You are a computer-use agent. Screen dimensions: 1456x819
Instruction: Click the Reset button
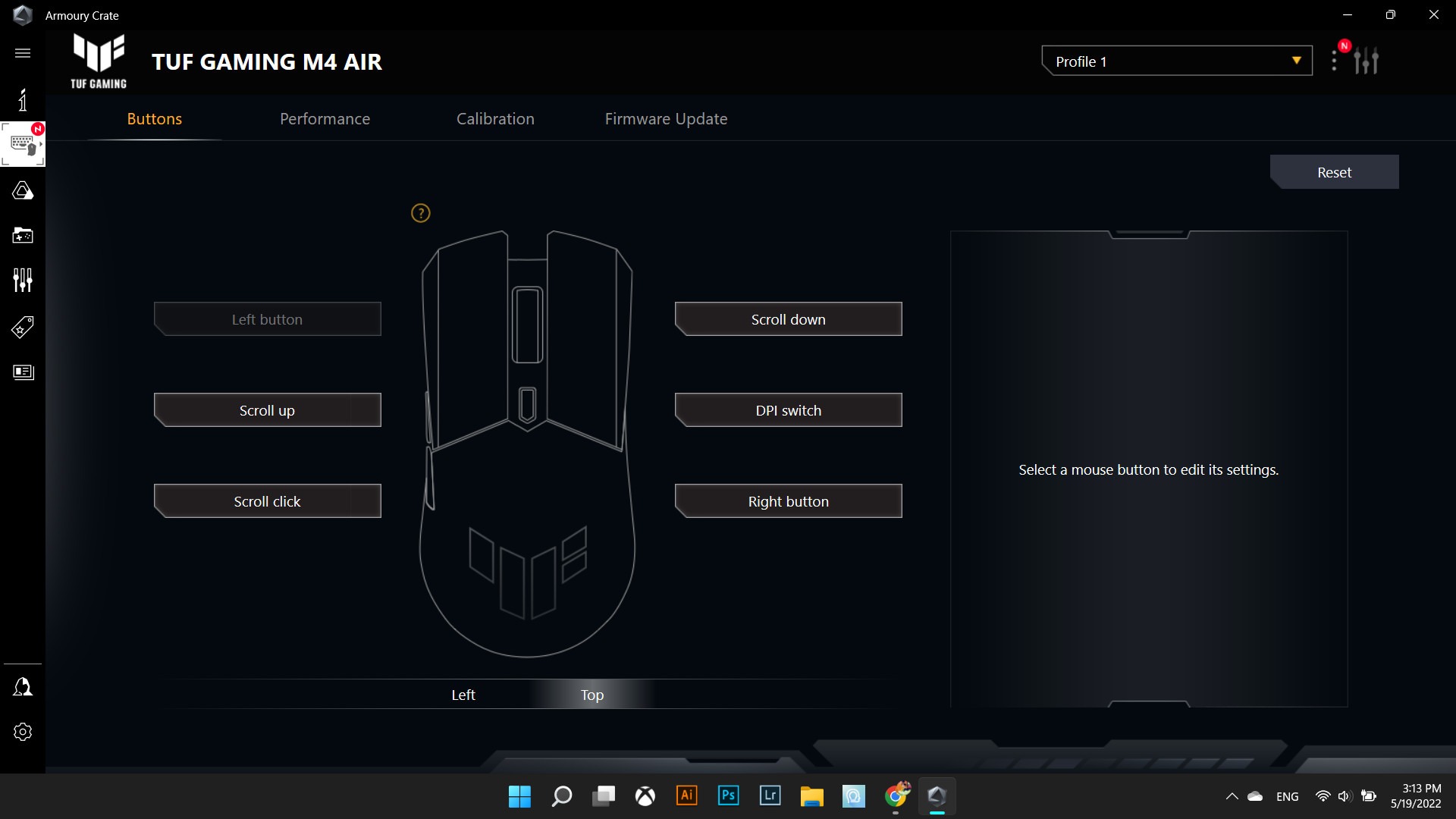pyautogui.click(x=1335, y=172)
